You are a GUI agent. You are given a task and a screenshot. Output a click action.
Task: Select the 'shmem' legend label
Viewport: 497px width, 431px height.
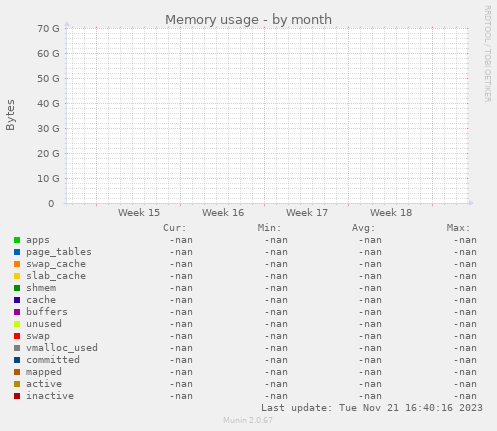coord(41,288)
